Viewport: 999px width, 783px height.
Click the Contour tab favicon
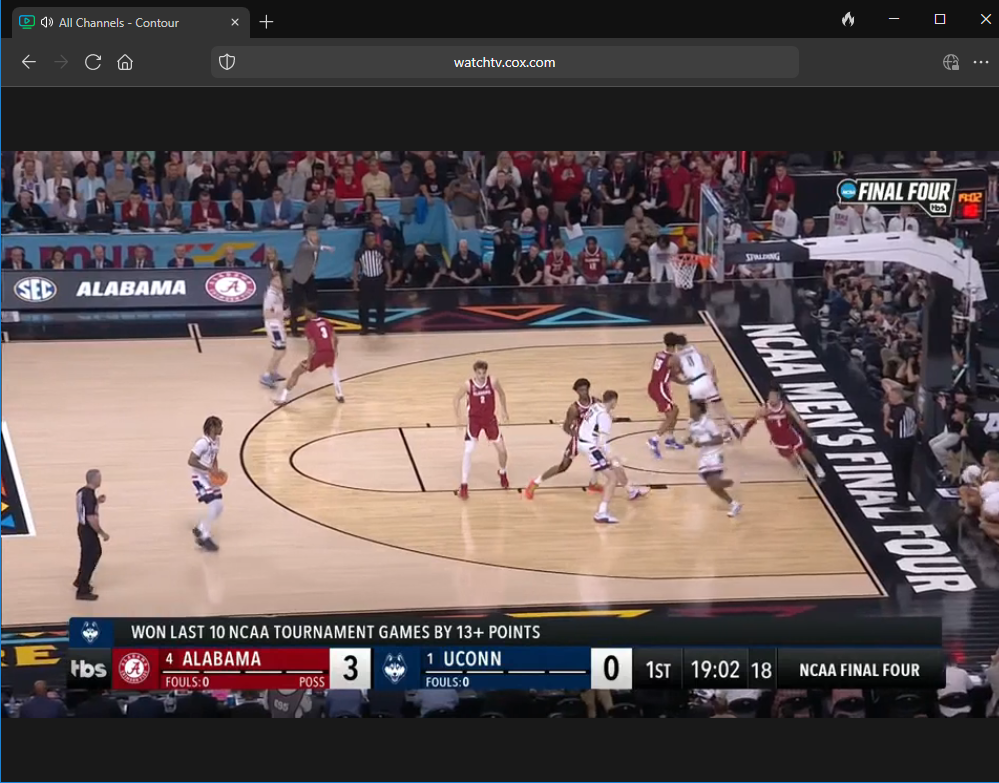click(27, 22)
